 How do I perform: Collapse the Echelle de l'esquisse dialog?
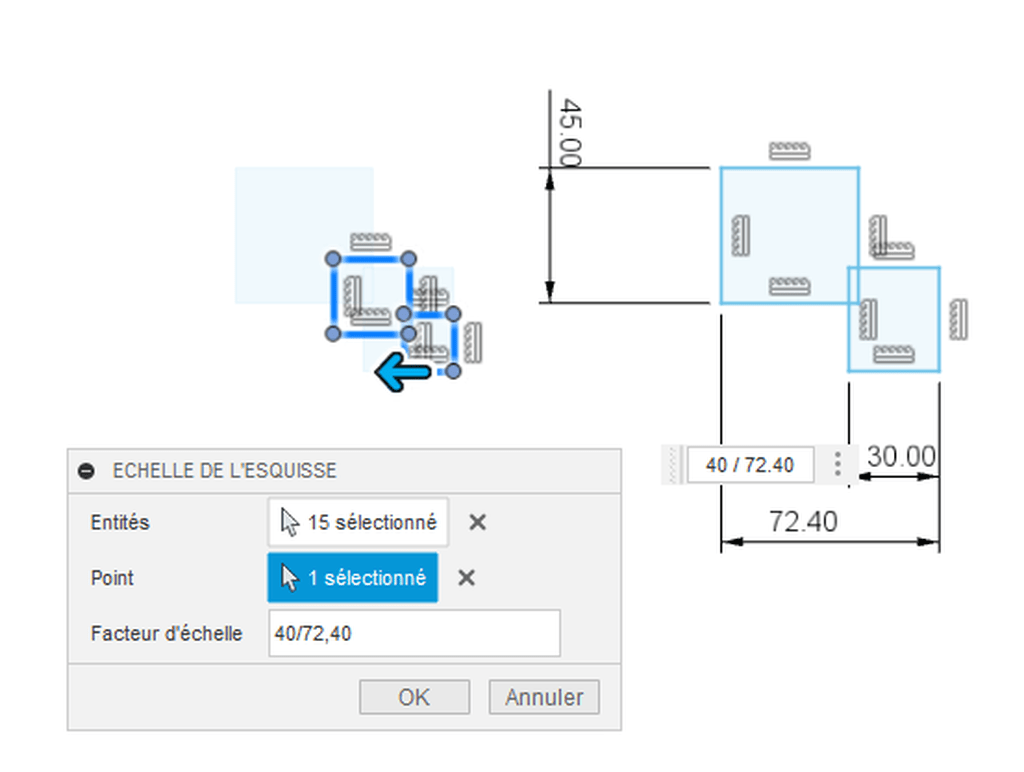[x=86, y=471]
